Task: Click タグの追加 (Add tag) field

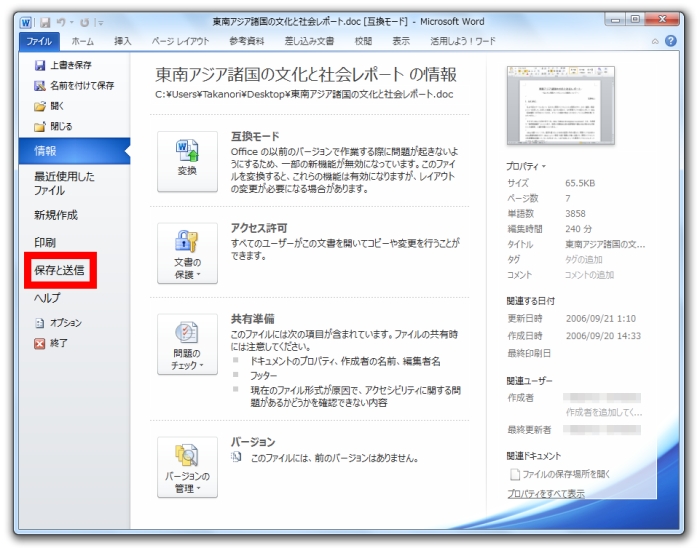Action: coord(583,259)
